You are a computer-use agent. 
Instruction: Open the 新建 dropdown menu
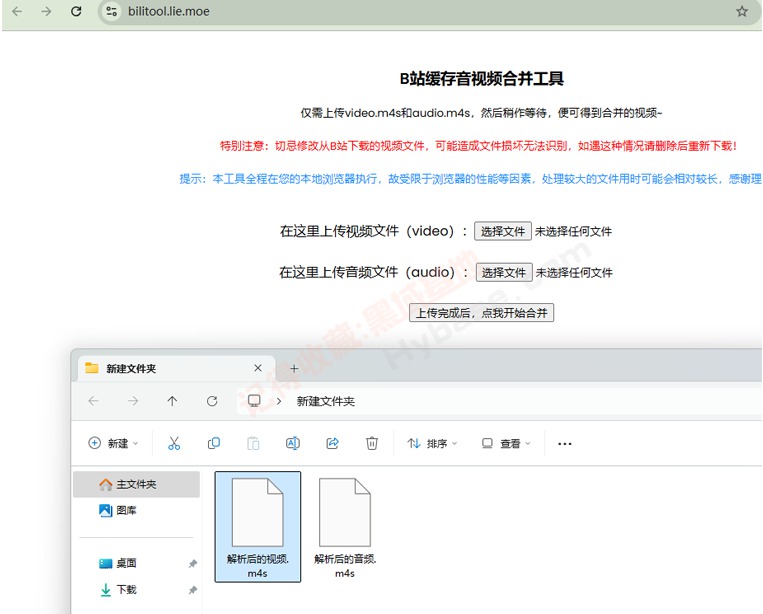[x=114, y=443]
